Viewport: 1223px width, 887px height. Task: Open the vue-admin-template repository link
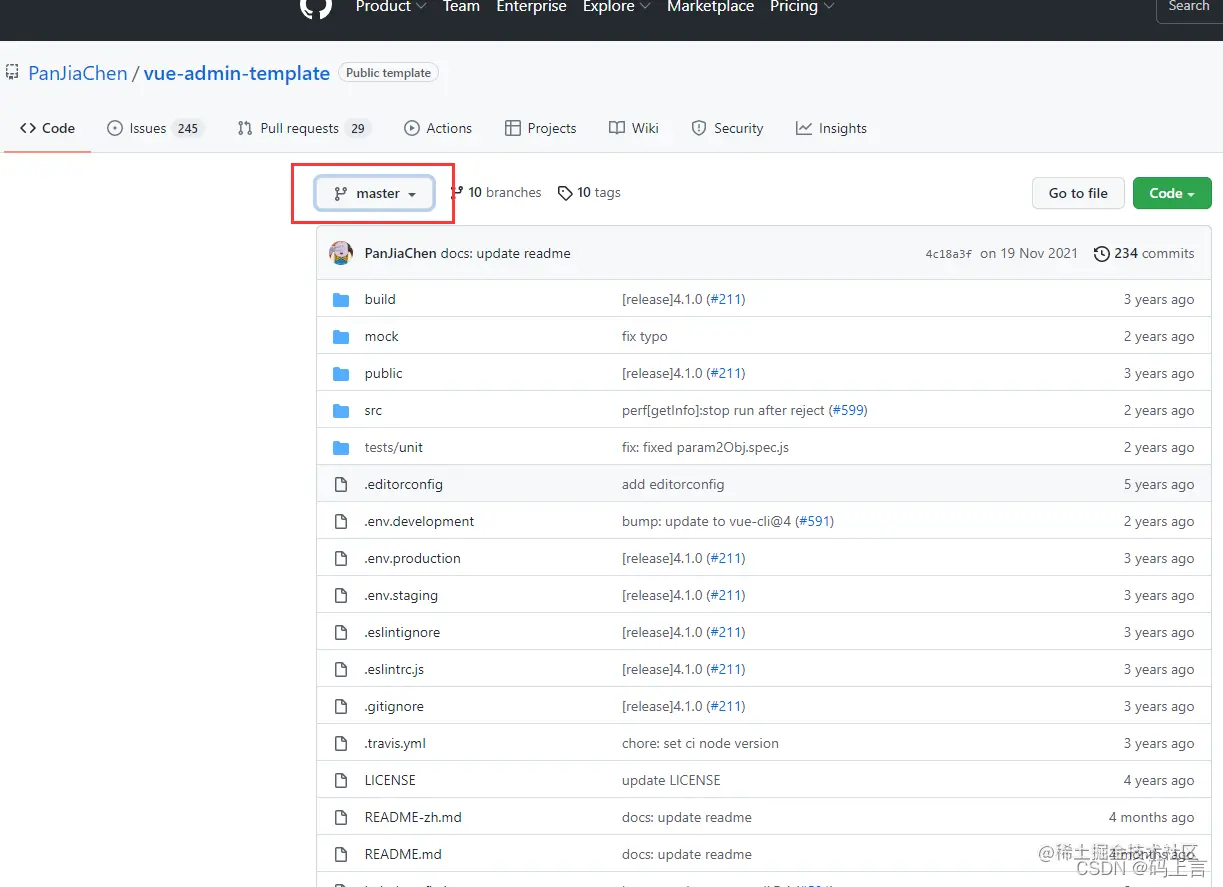pos(237,73)
